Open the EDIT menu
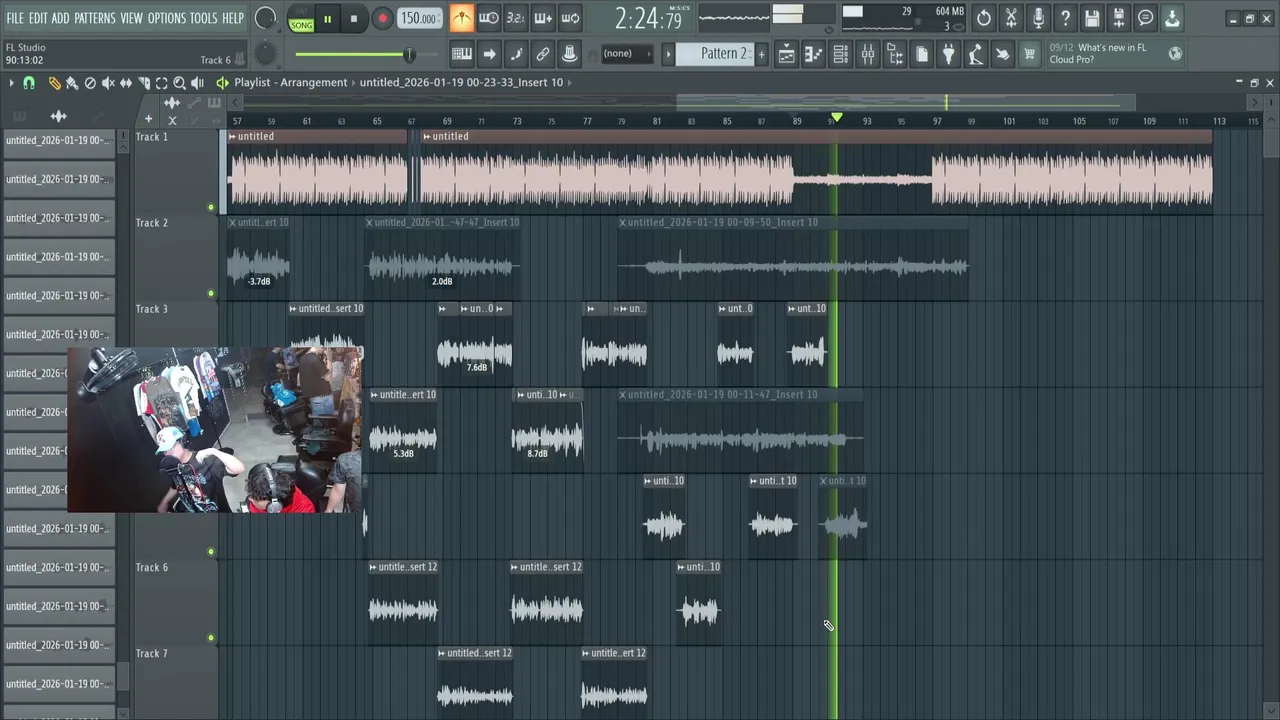1280x720 pixels. pyautogui.click(x=38, y=18)
